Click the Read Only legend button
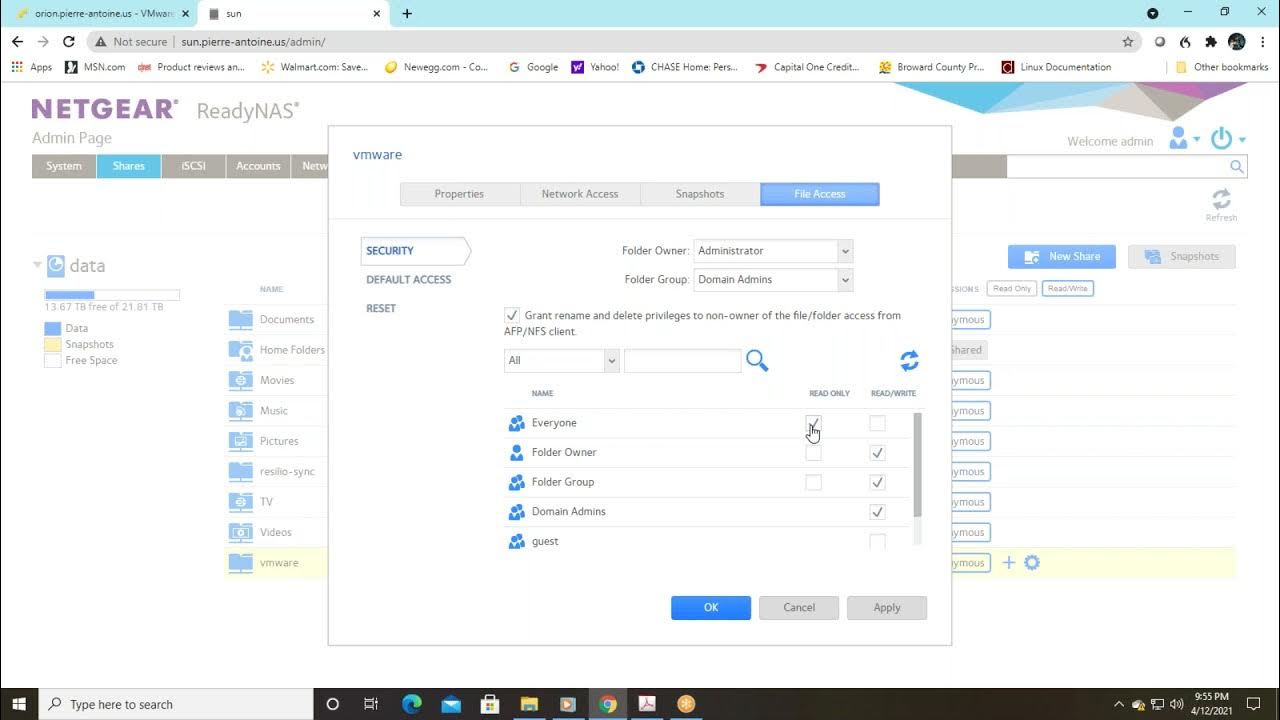1280x720 pixels. coord(1011,288)
